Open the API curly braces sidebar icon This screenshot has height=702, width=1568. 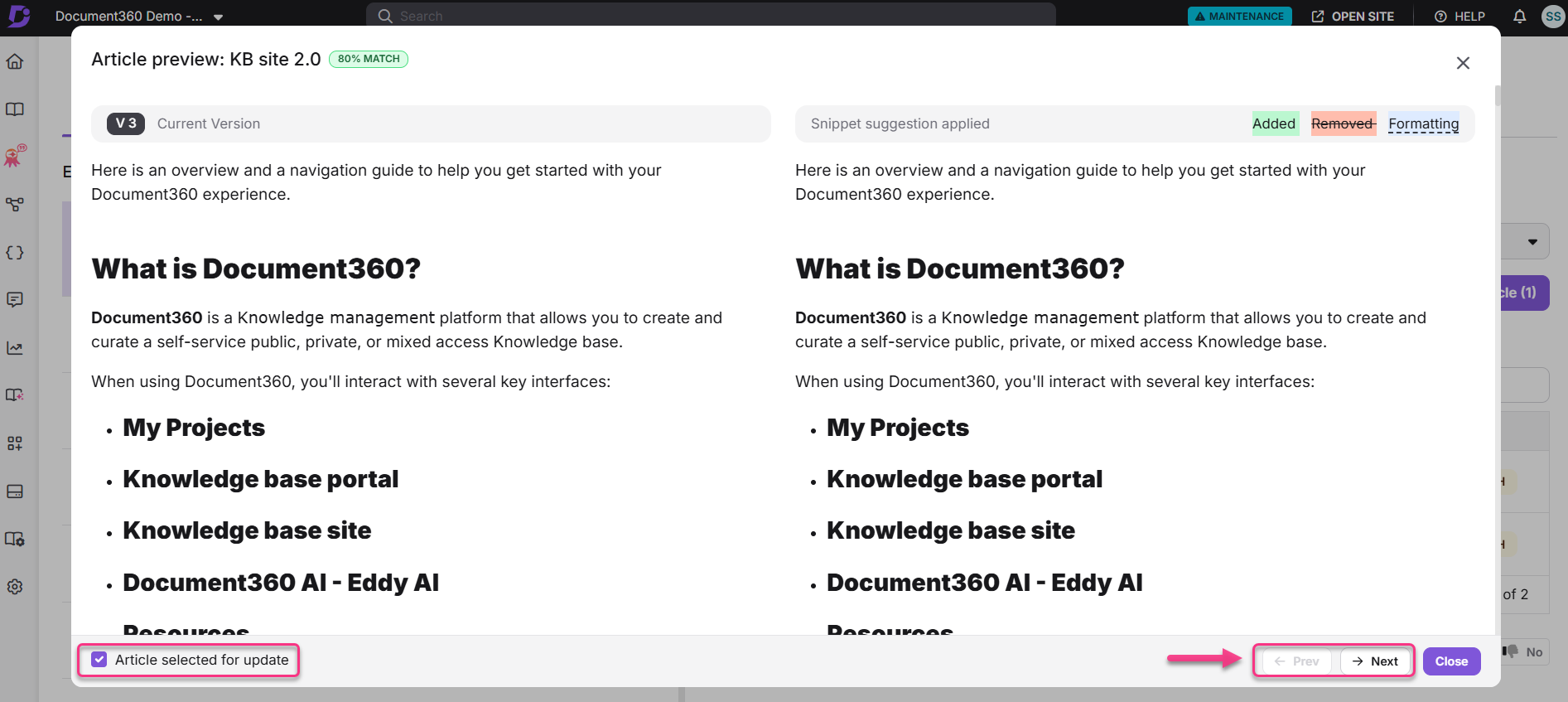tap(15, 253)
